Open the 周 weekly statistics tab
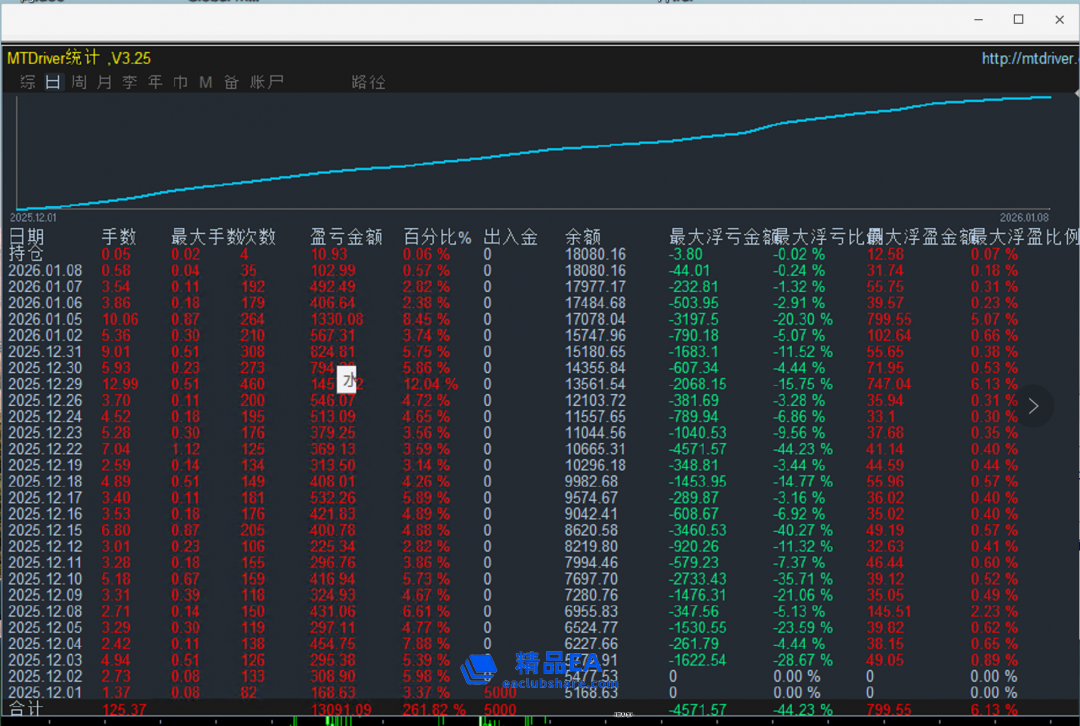 [x=79, y=82]
